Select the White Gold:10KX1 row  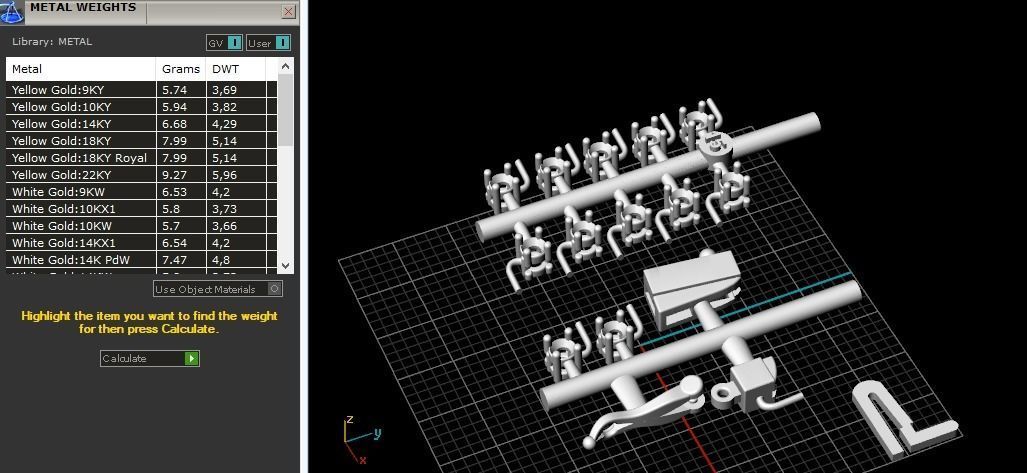pyautogui.click(x=141, y=209)
